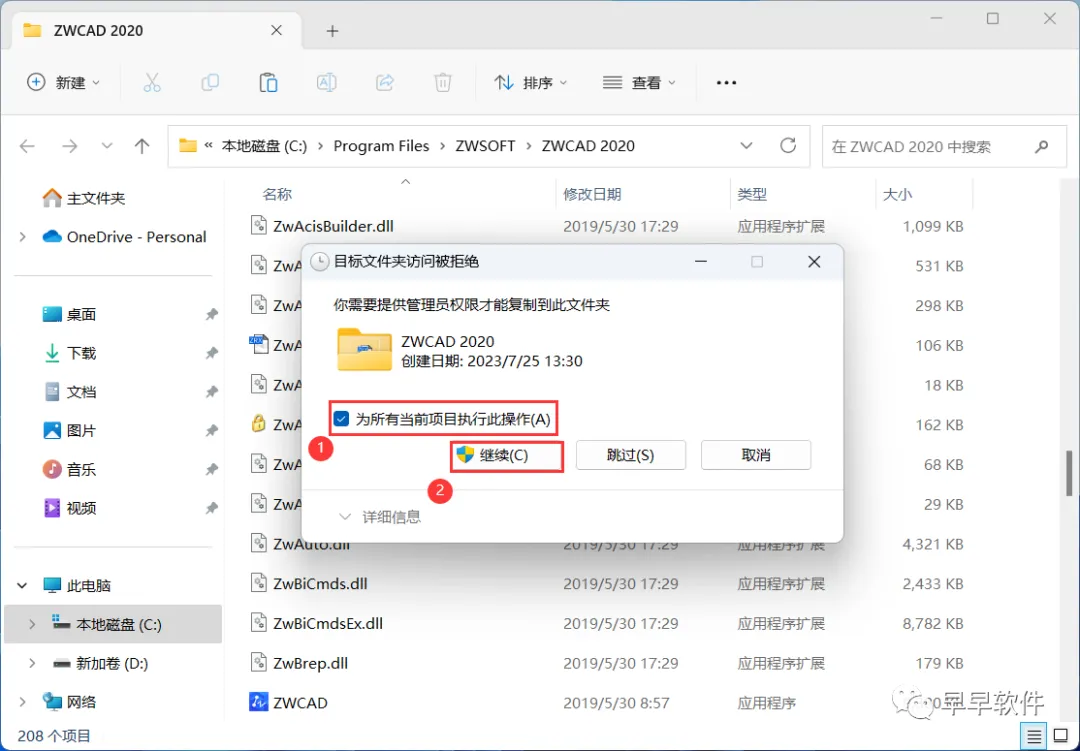Screen dimensions: 1080x751
Task: Click pin icon next to 音乐
Action: (211, 469)
